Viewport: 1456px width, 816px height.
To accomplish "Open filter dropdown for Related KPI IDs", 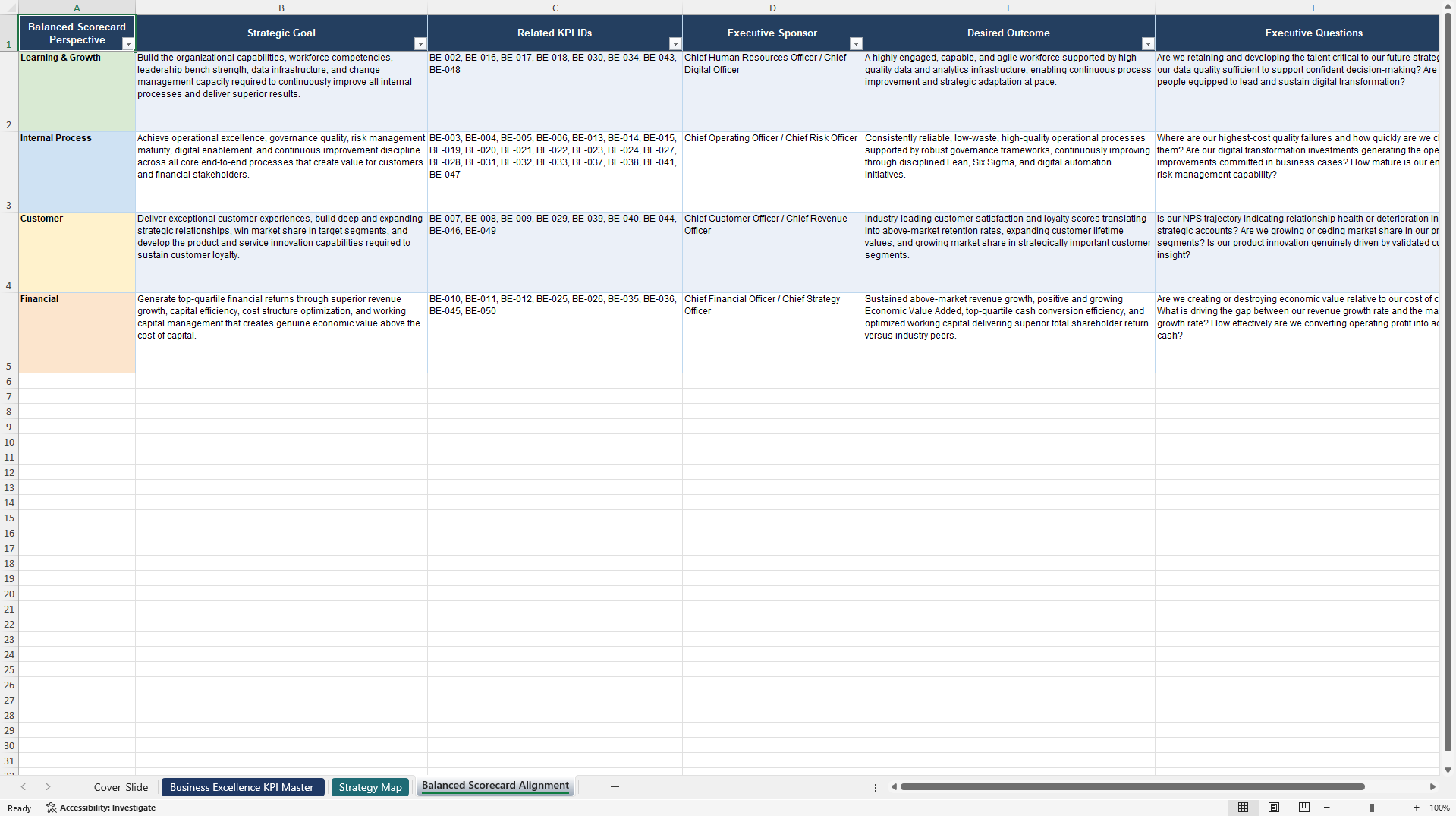I will (x=675, y=44).
